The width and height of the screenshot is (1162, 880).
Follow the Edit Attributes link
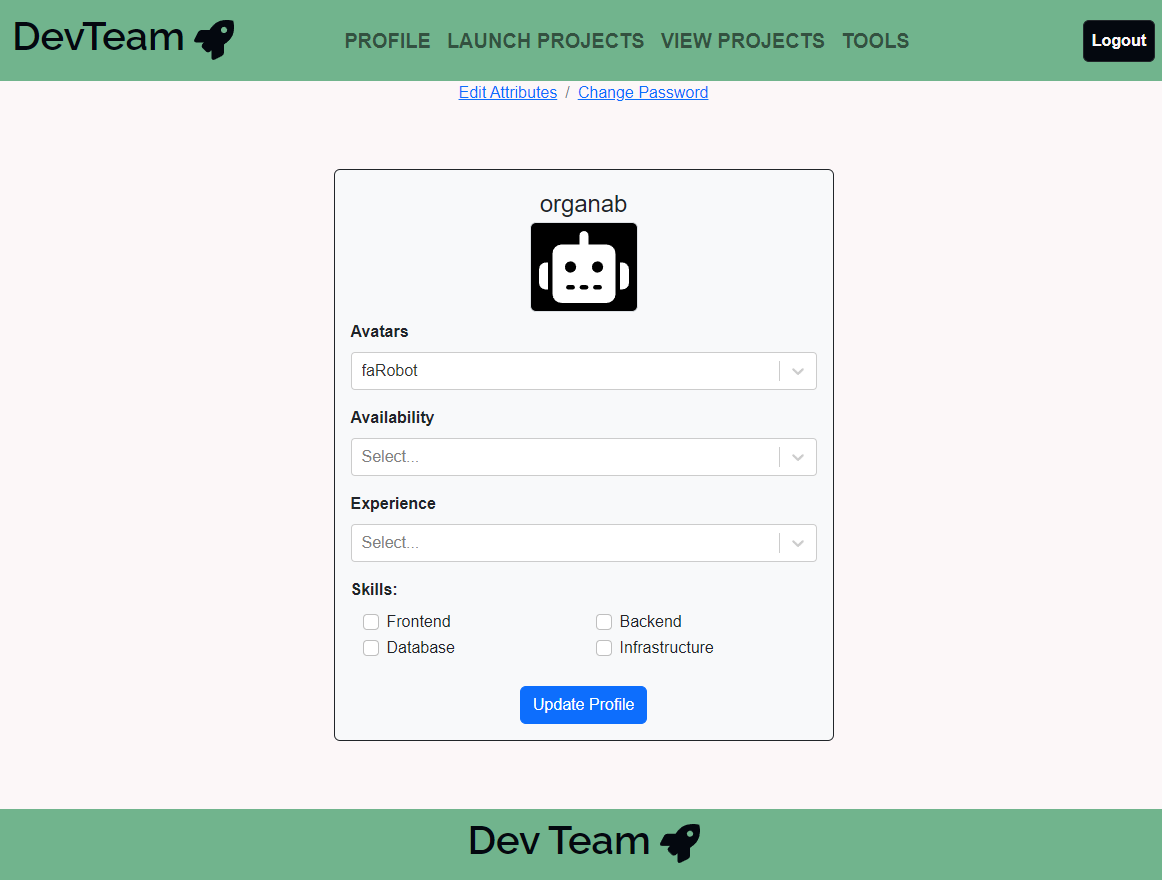coord(507,92)
